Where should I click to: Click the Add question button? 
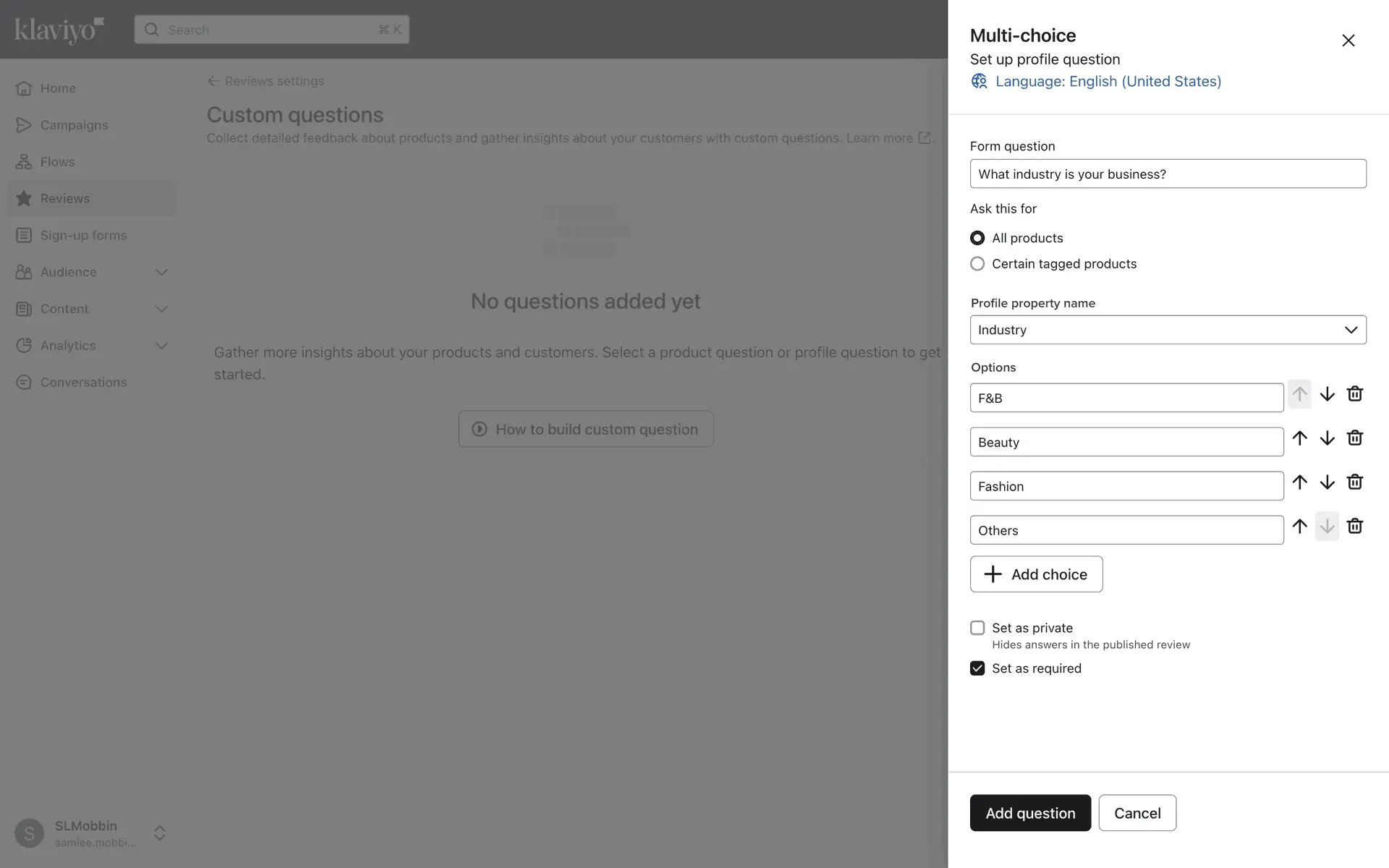click(x=1029, y=813)
